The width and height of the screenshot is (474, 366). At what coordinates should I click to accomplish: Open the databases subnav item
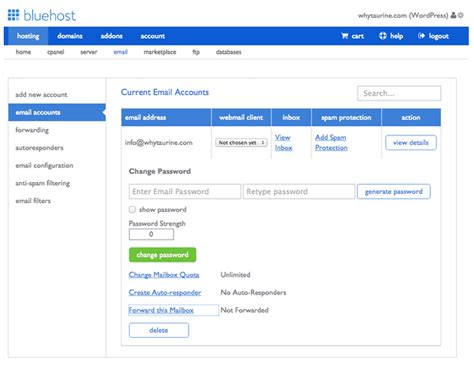pos(229,52)
